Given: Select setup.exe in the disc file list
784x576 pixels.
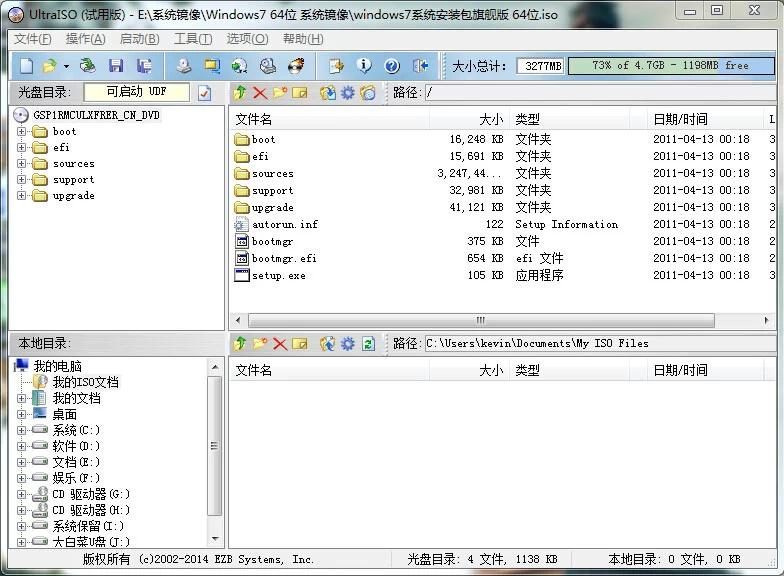Looking at the screenshot, I should click(278, 276).
